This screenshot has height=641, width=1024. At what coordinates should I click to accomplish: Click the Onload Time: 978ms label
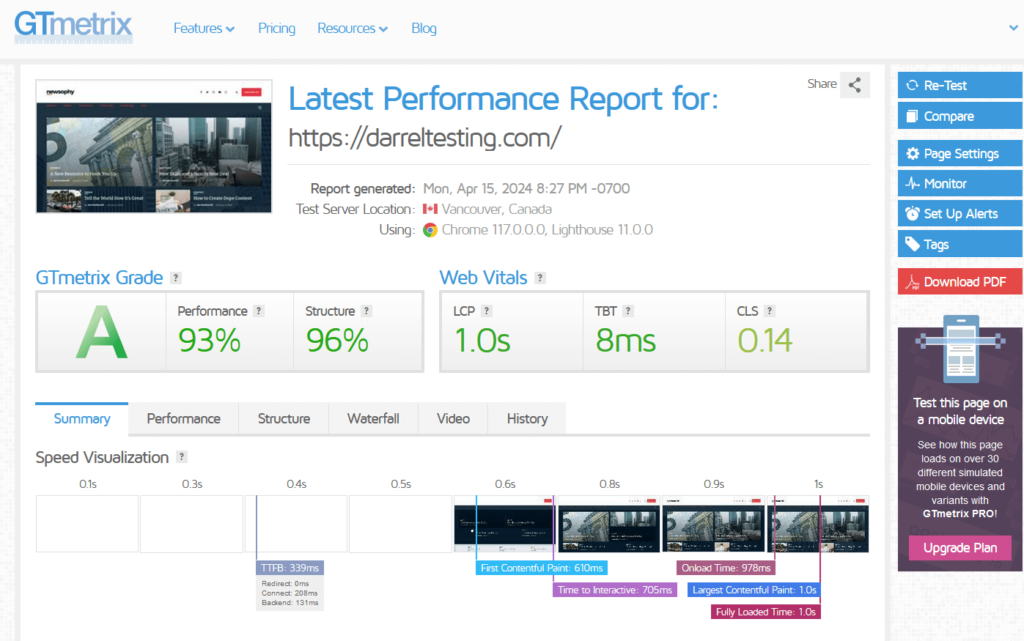click(x=726, y=568)
